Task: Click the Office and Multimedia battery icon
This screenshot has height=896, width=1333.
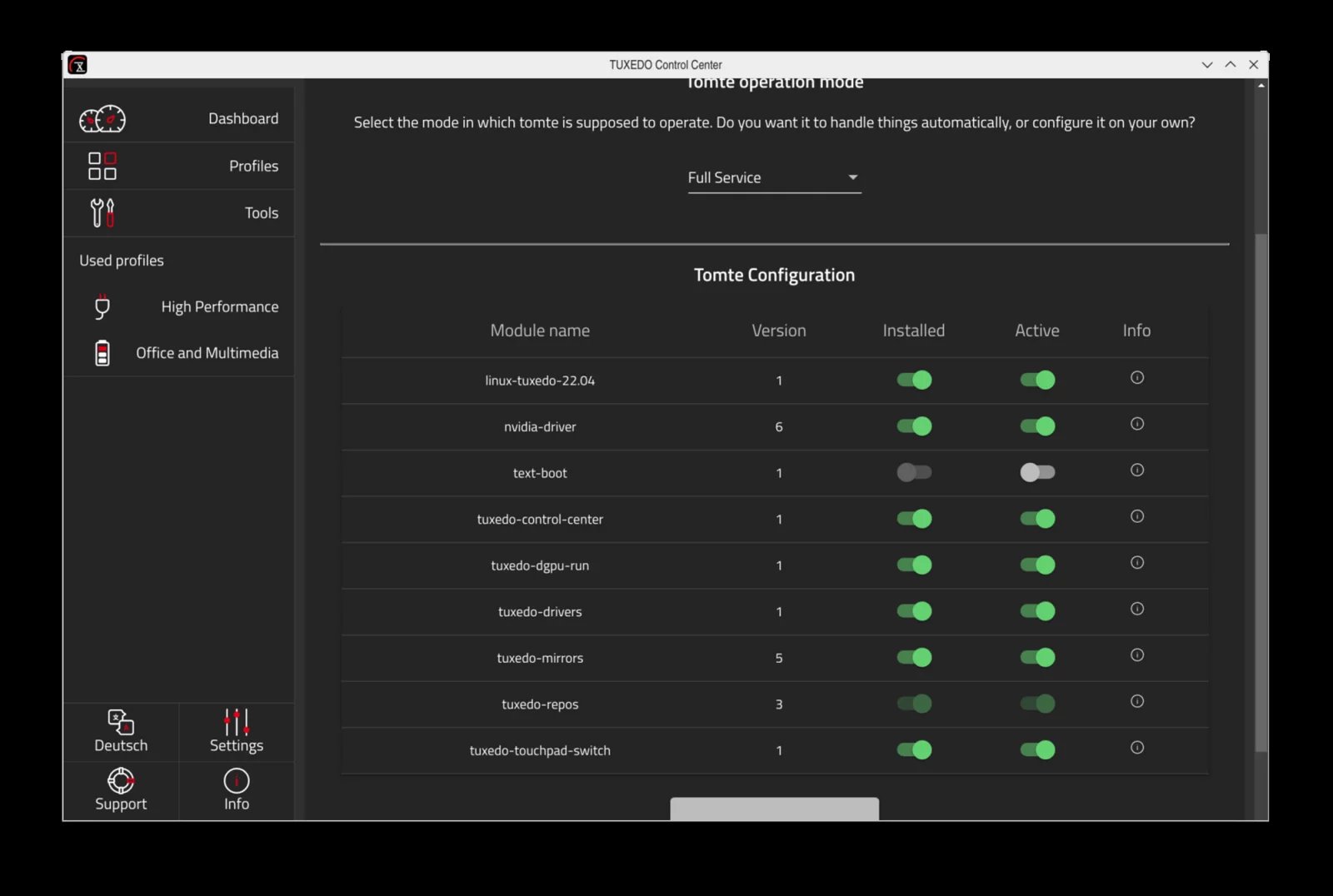Action: pos(102,353)
